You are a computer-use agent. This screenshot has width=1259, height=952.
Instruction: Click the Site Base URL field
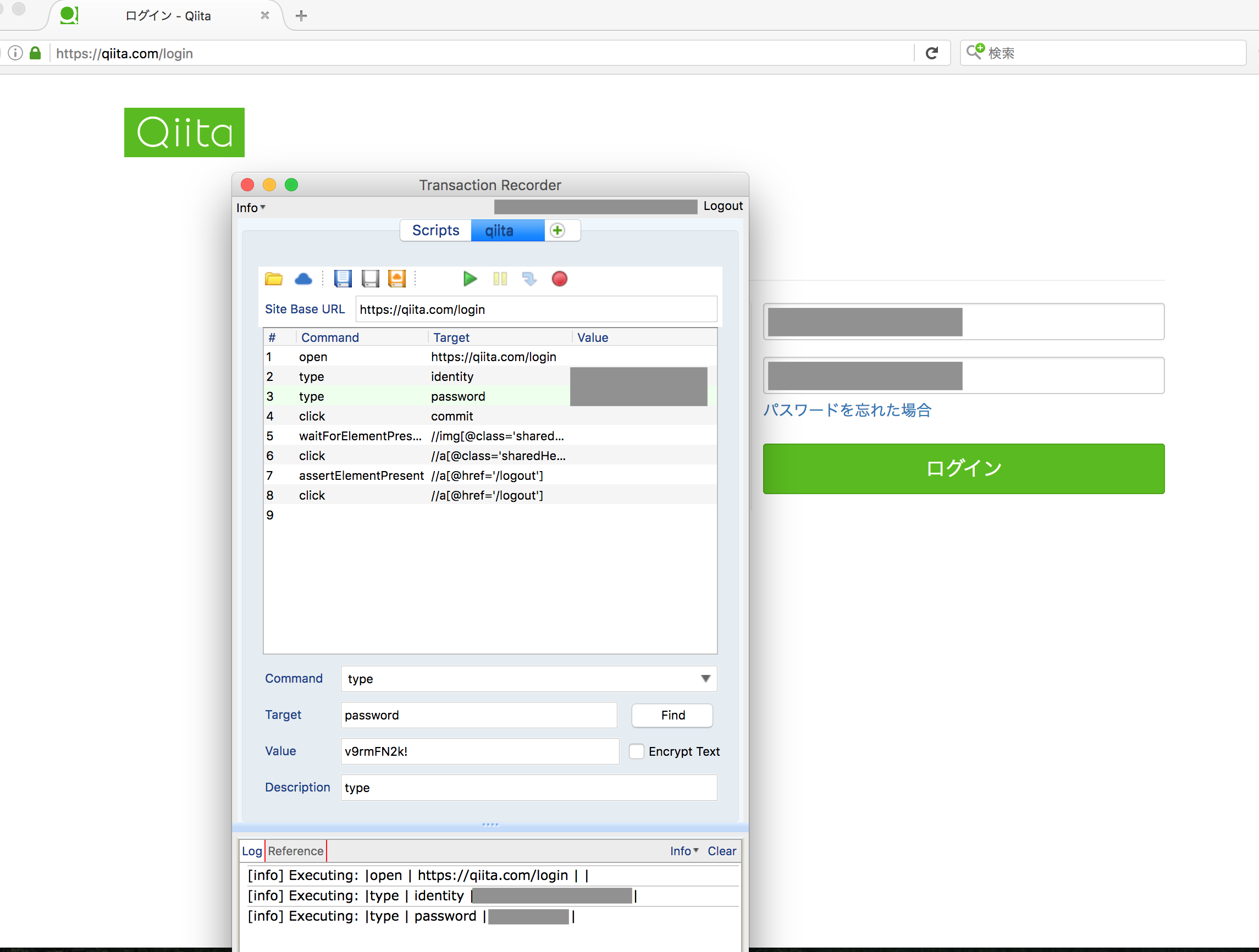[x=536, y=309]
